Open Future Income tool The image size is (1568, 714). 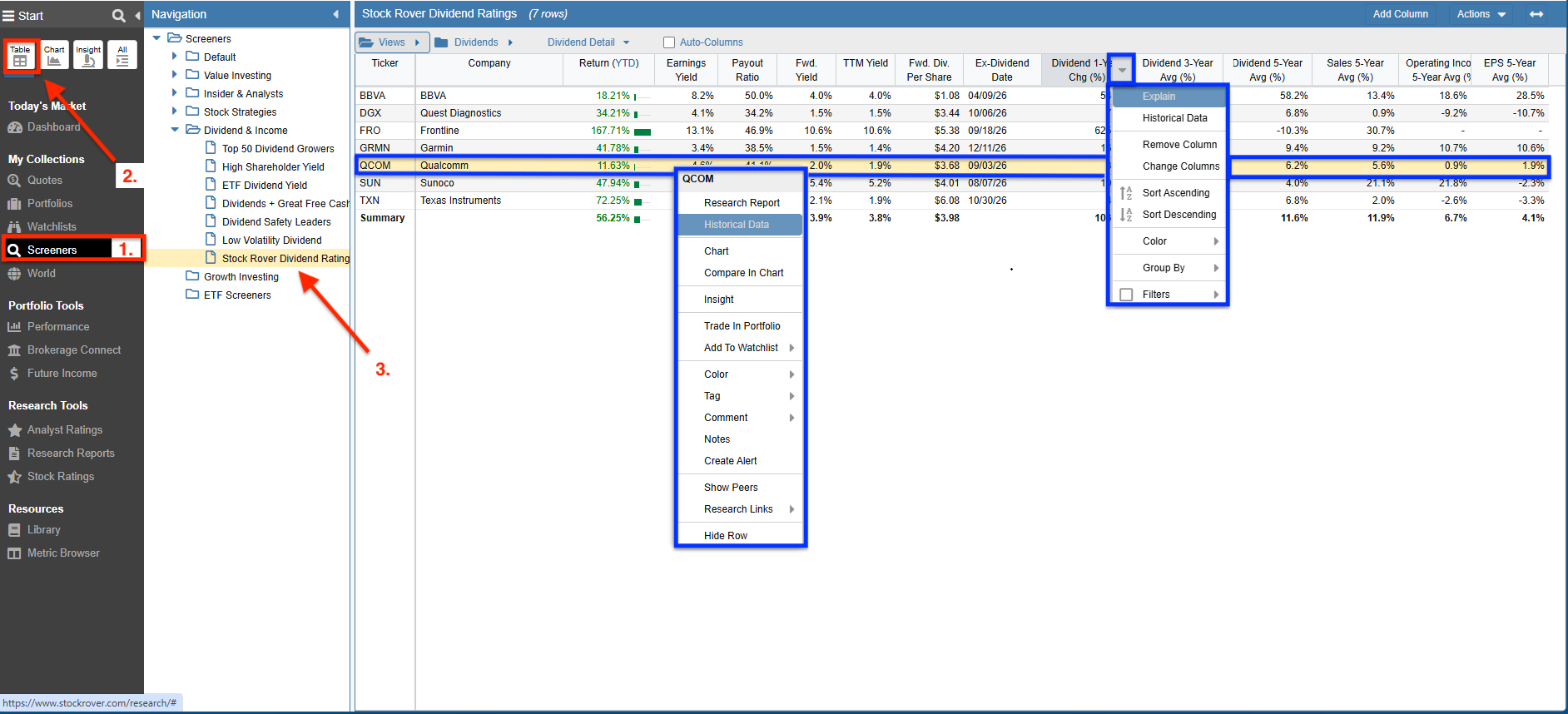tap(62, 374)
